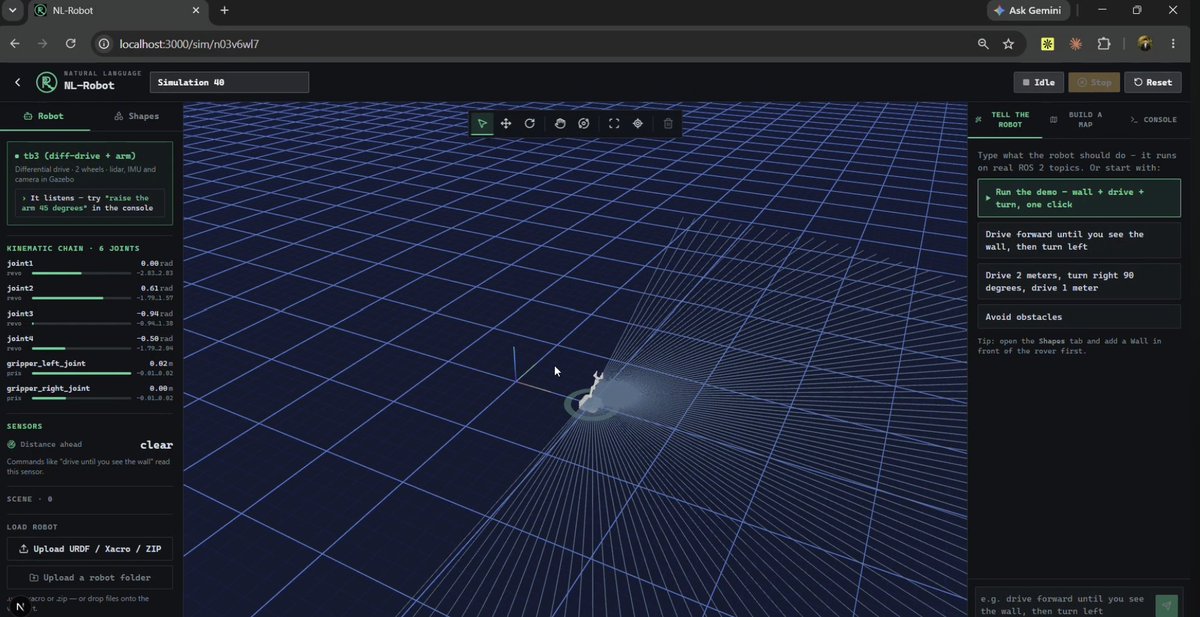Image resolution: width=1200 pixels, height=617 pixels.
Task: Click the Idle status button
Action: coord(1038,82)
